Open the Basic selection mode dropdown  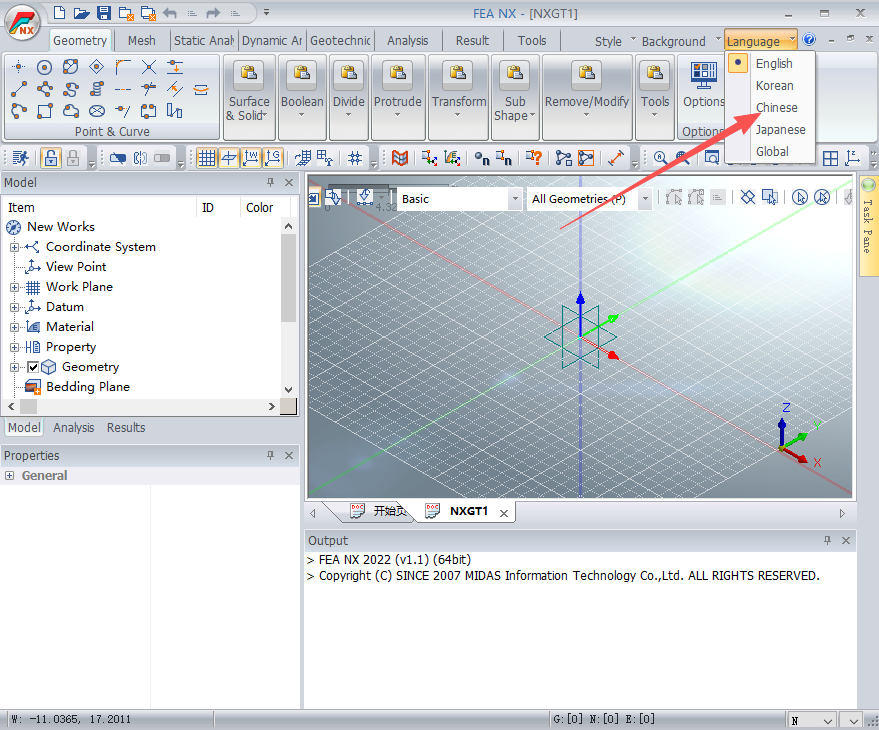(x=515, y=199)
